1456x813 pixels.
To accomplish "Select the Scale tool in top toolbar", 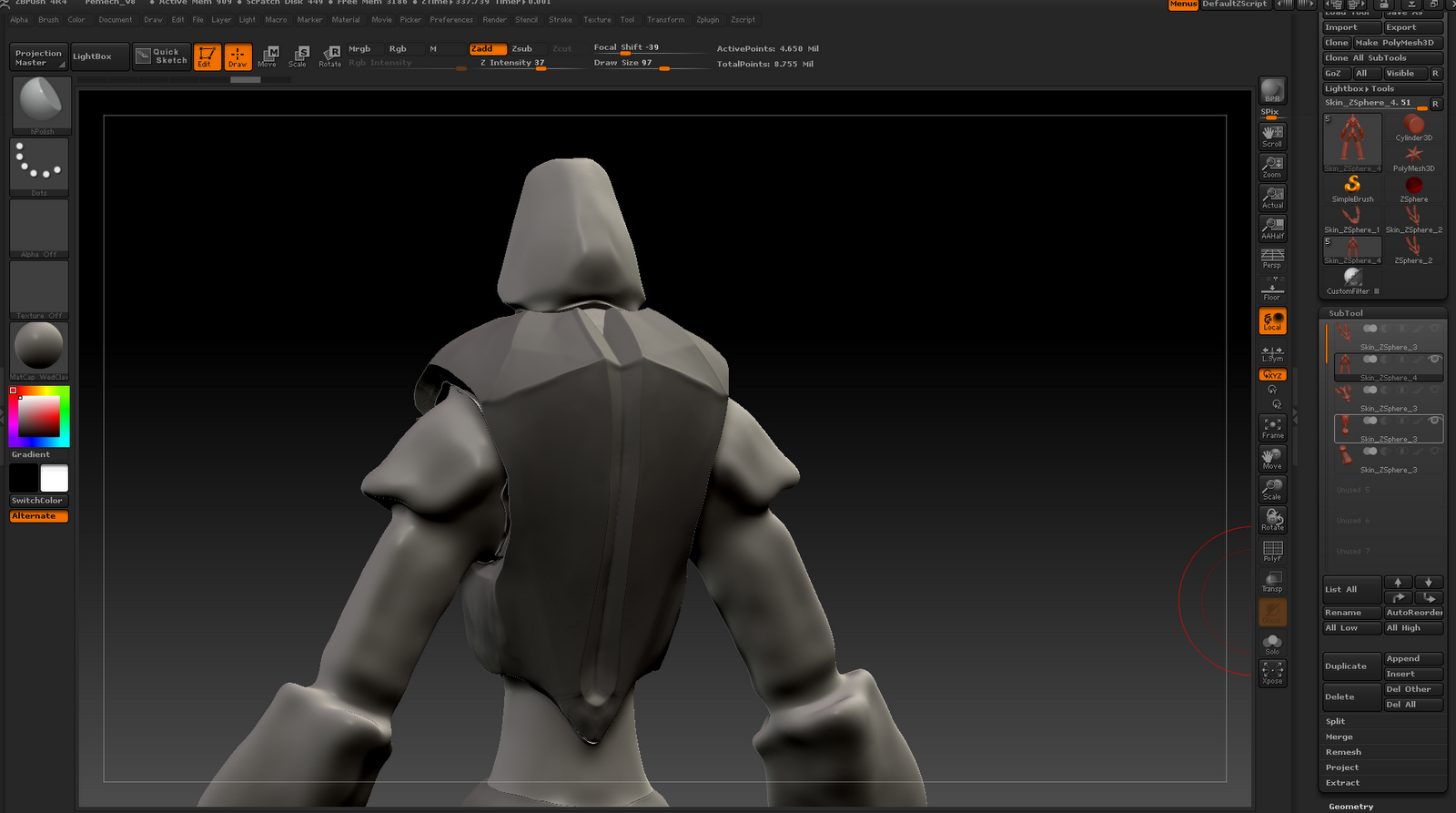I will [x=298, y=56].
